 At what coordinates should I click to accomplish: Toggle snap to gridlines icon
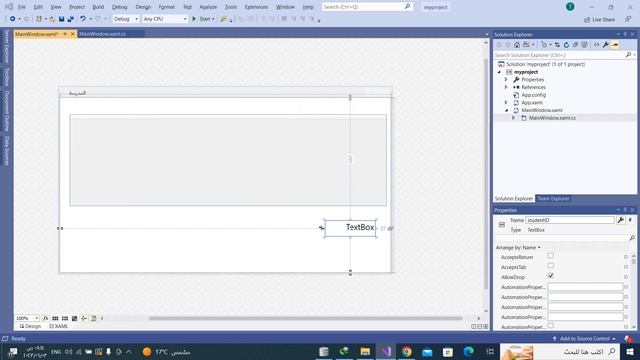(65, 318)
